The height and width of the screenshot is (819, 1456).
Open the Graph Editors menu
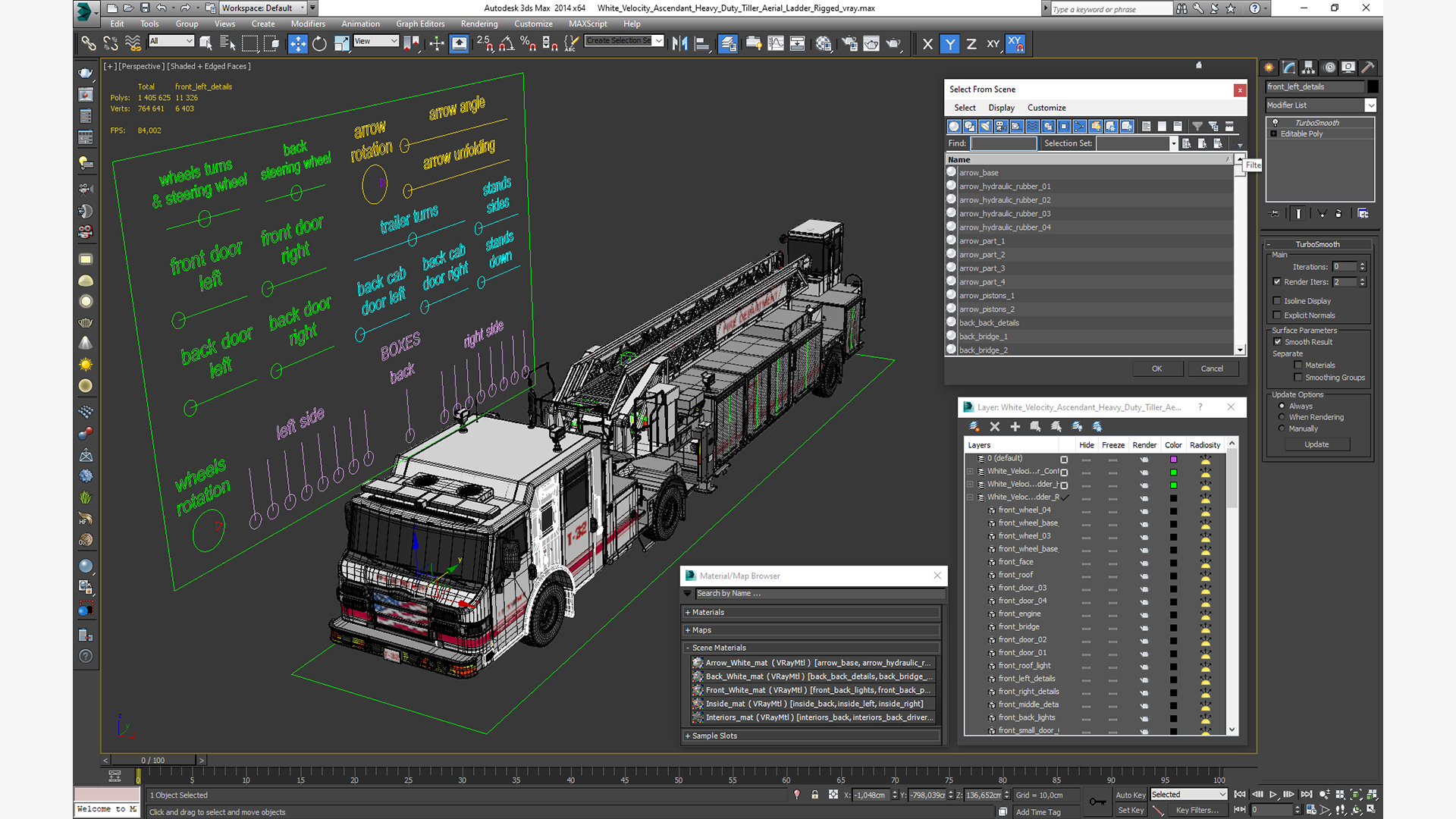420,24
